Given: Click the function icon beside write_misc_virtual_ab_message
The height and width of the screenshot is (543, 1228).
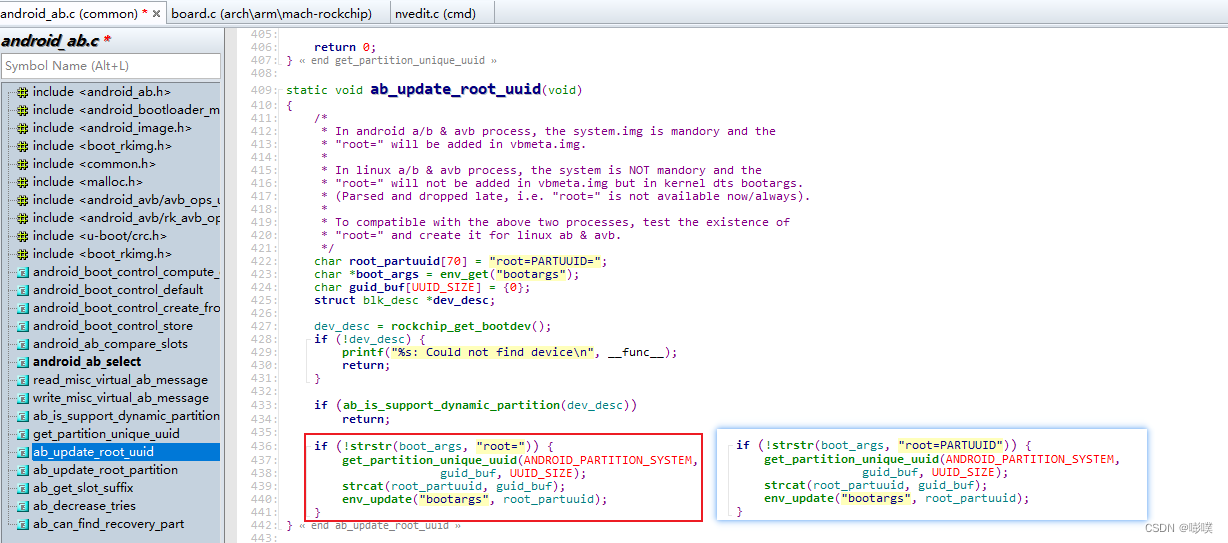Looking at the screenshot, I should click(22, 398).
